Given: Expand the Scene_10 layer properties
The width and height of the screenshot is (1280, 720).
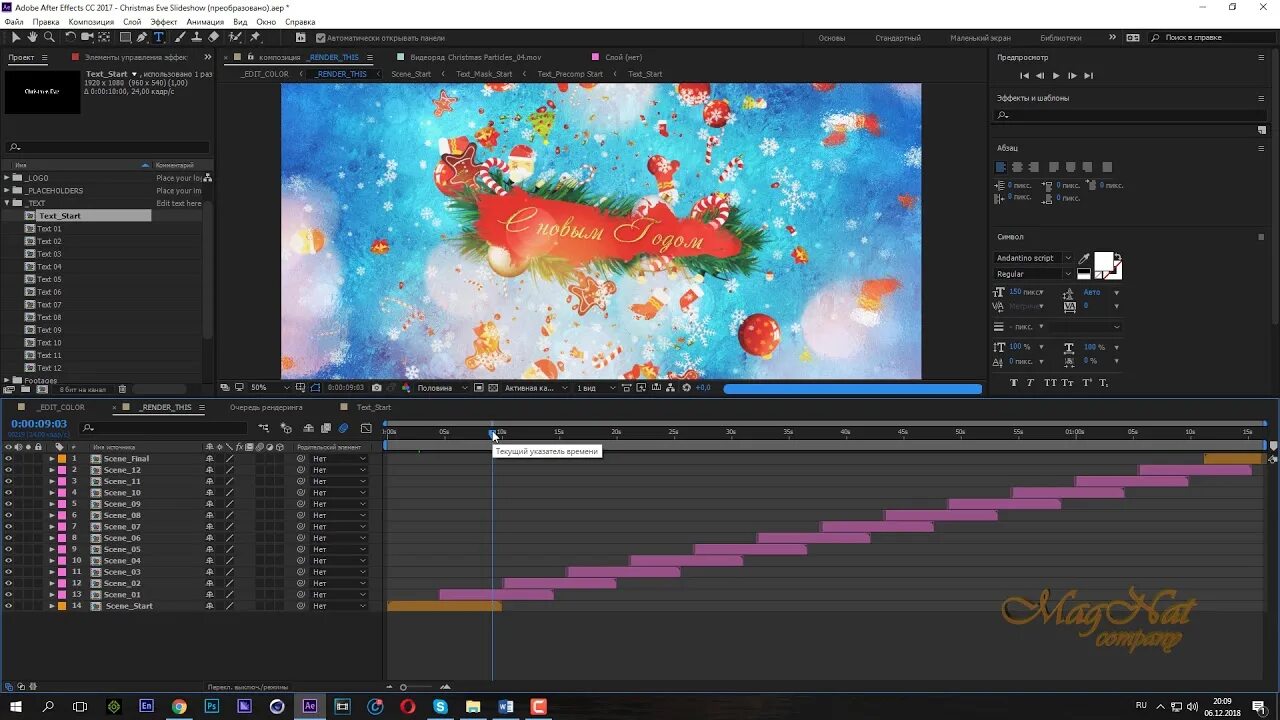Looking at the screenshot, I should [x=52, y=493].
